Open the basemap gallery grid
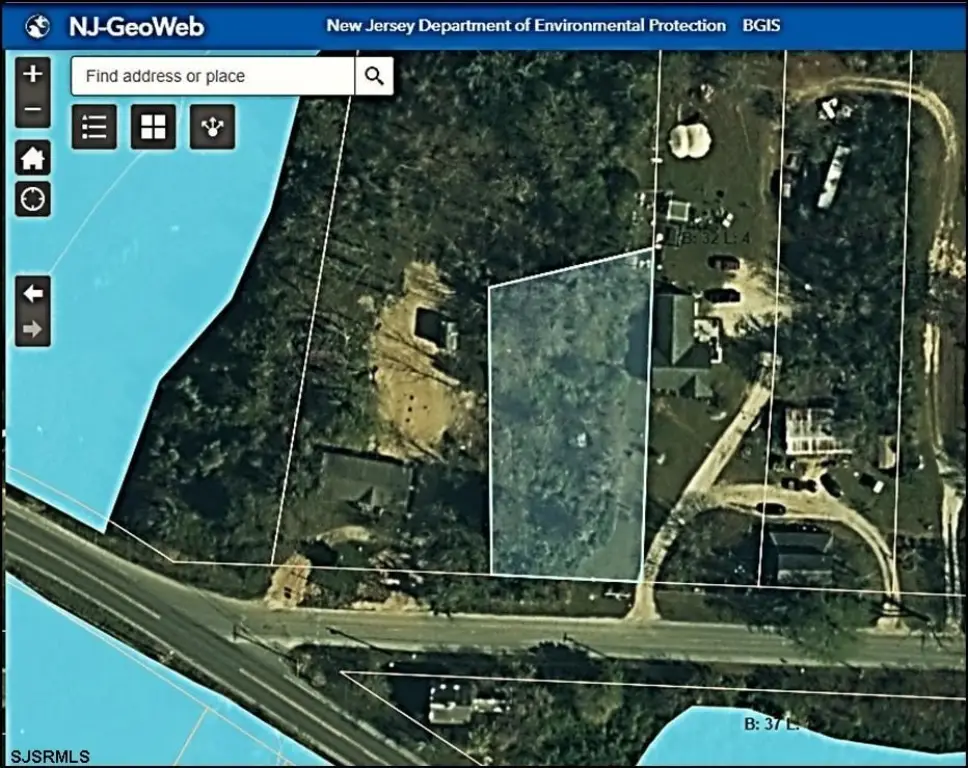 click(x=153, y=127)
